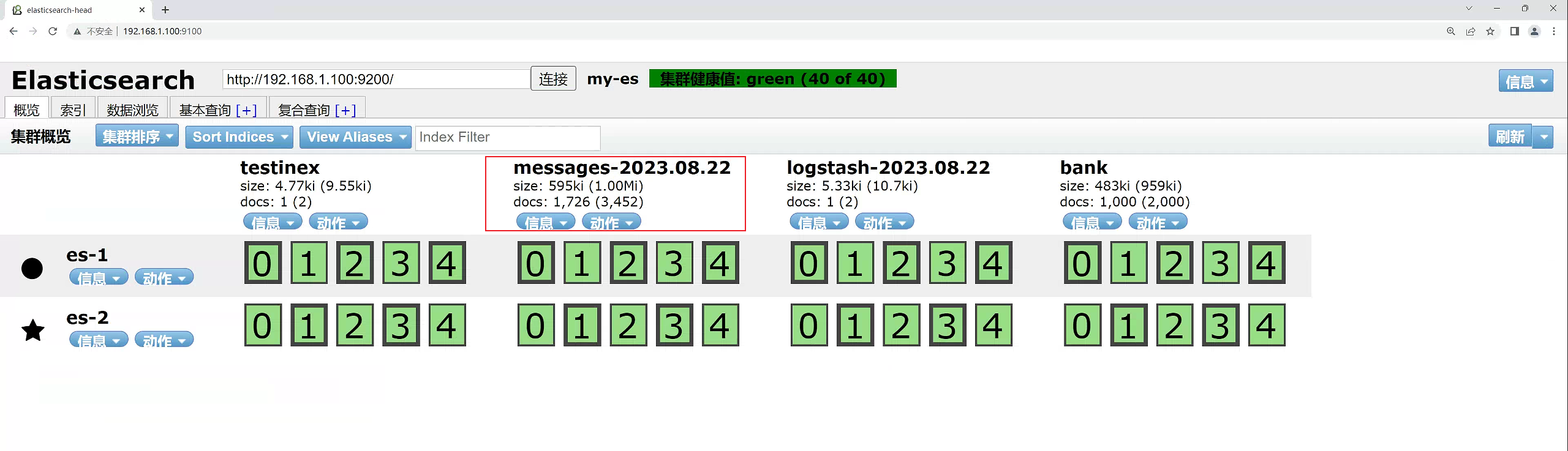This screenshot has height=451, width=1568.
Task: Open the top-right 信息 dropdown
Action: pos(1526,81)
